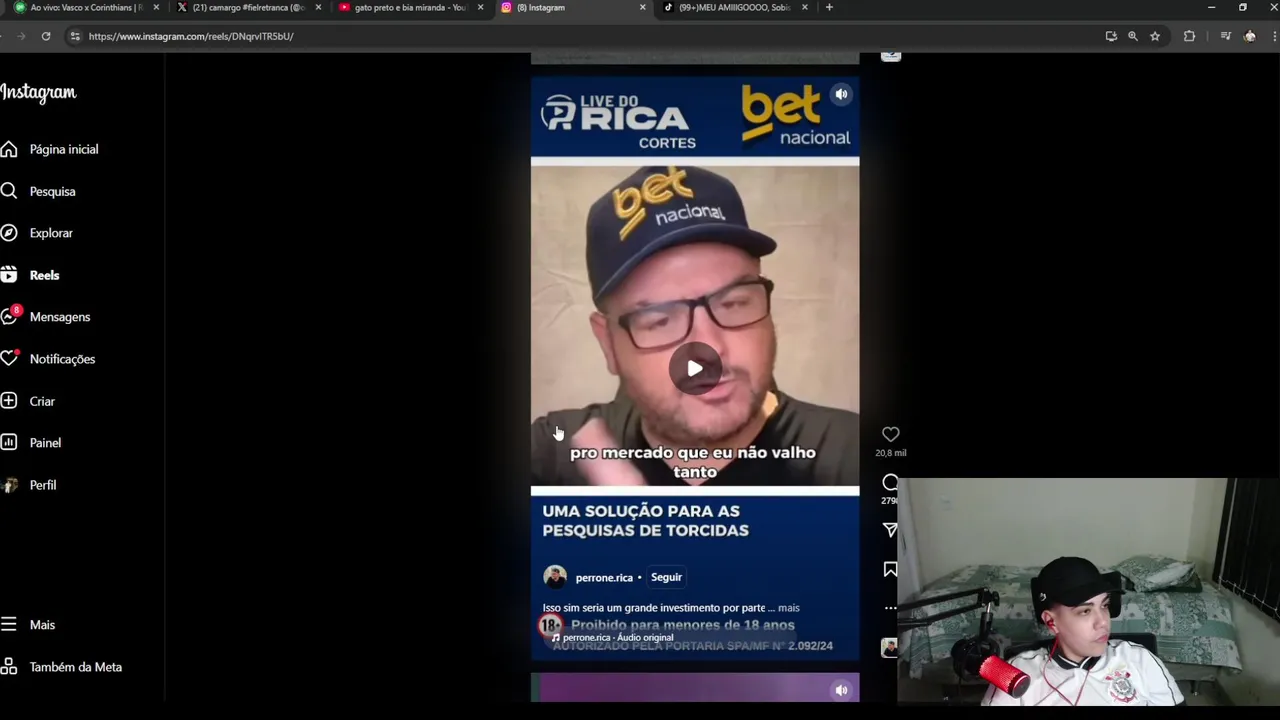This screenshot has width=1280, height=720.
Task: Click the browser profile avatar
Action: point(1249,36)
